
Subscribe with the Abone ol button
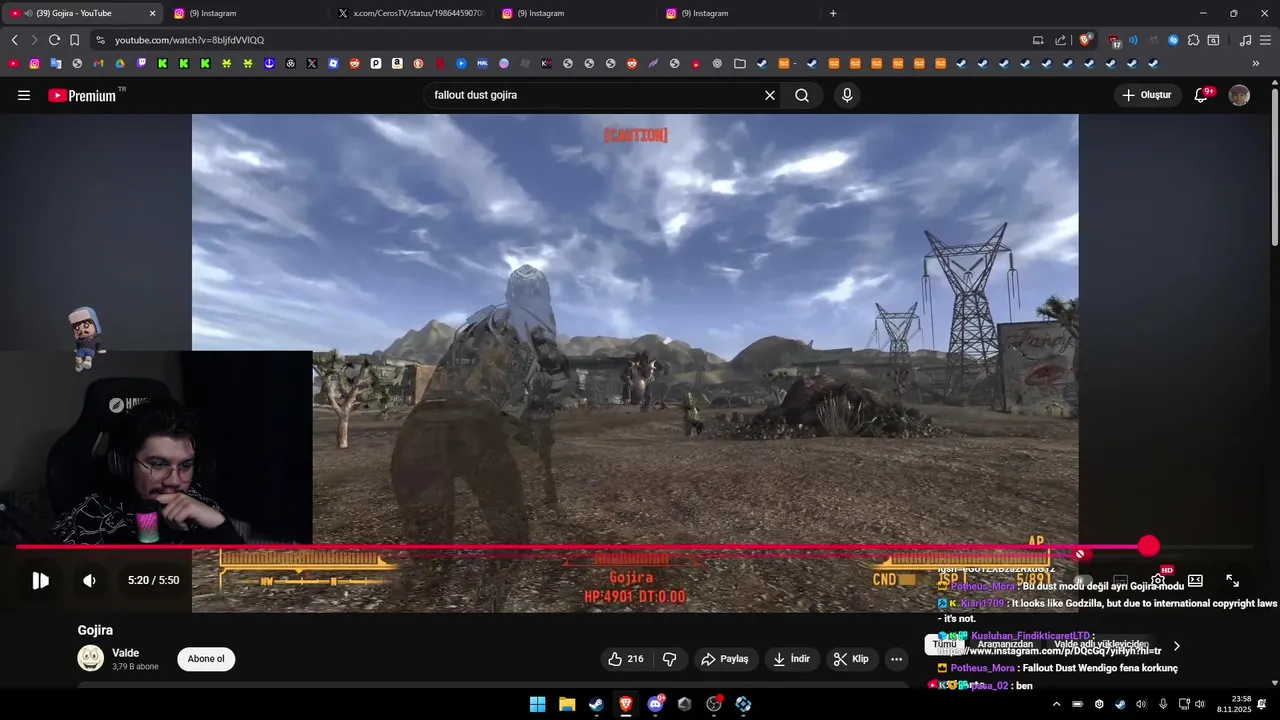click(x=206, y=659)
